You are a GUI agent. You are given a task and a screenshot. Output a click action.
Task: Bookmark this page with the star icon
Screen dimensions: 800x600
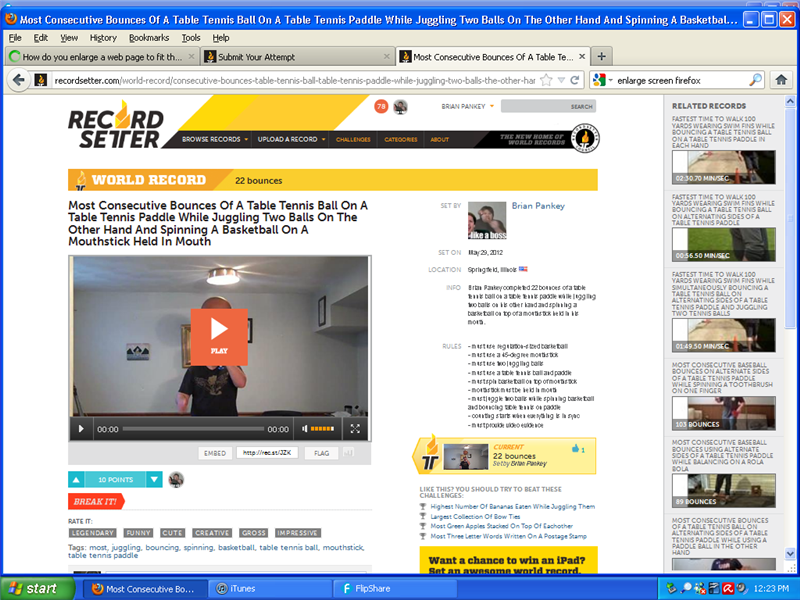(546, 80)
